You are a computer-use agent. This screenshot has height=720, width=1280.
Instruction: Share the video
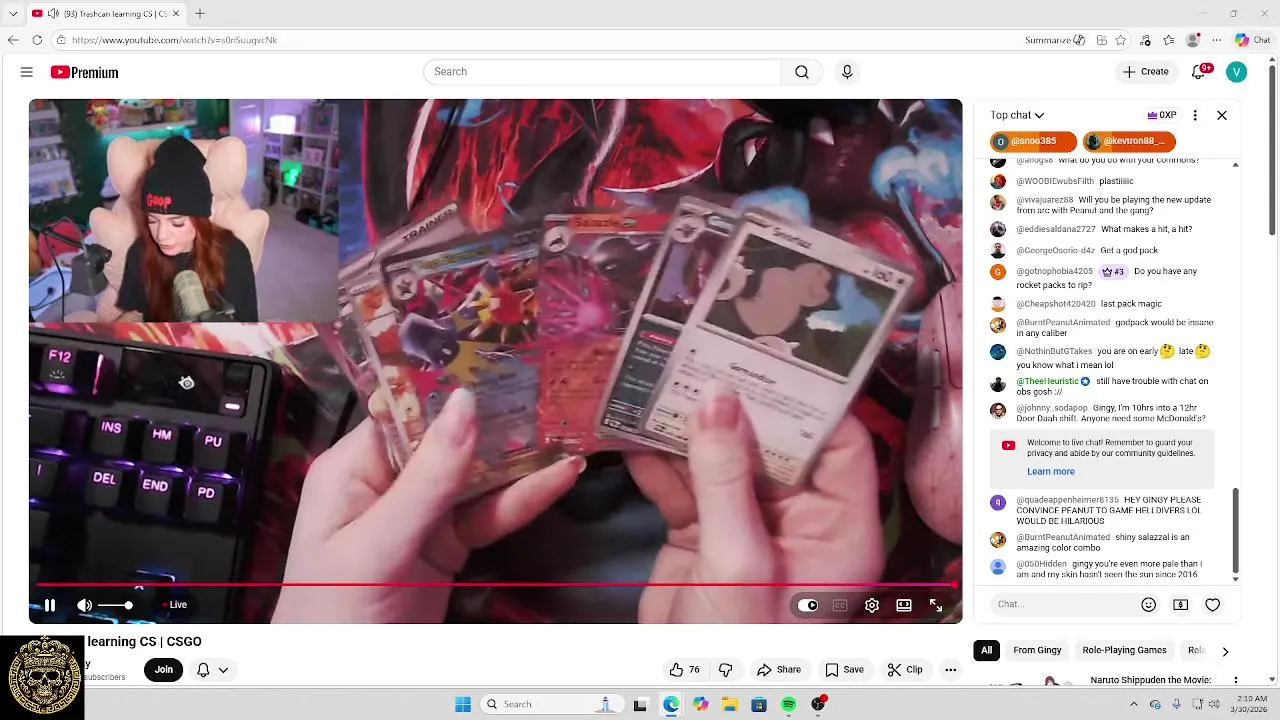[779, 670]
